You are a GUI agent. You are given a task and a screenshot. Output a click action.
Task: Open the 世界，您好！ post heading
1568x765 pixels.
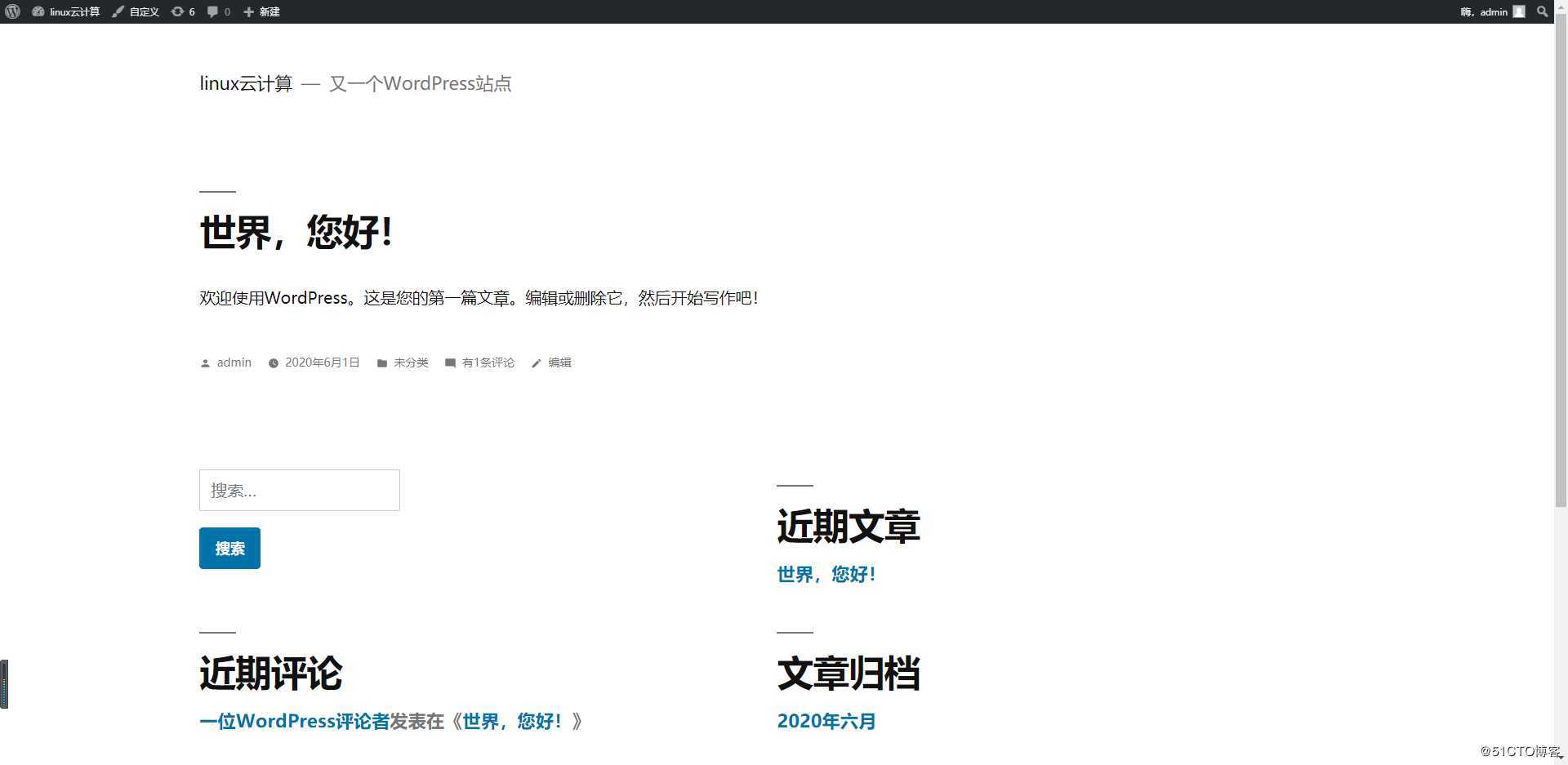[x=296, y=232]
